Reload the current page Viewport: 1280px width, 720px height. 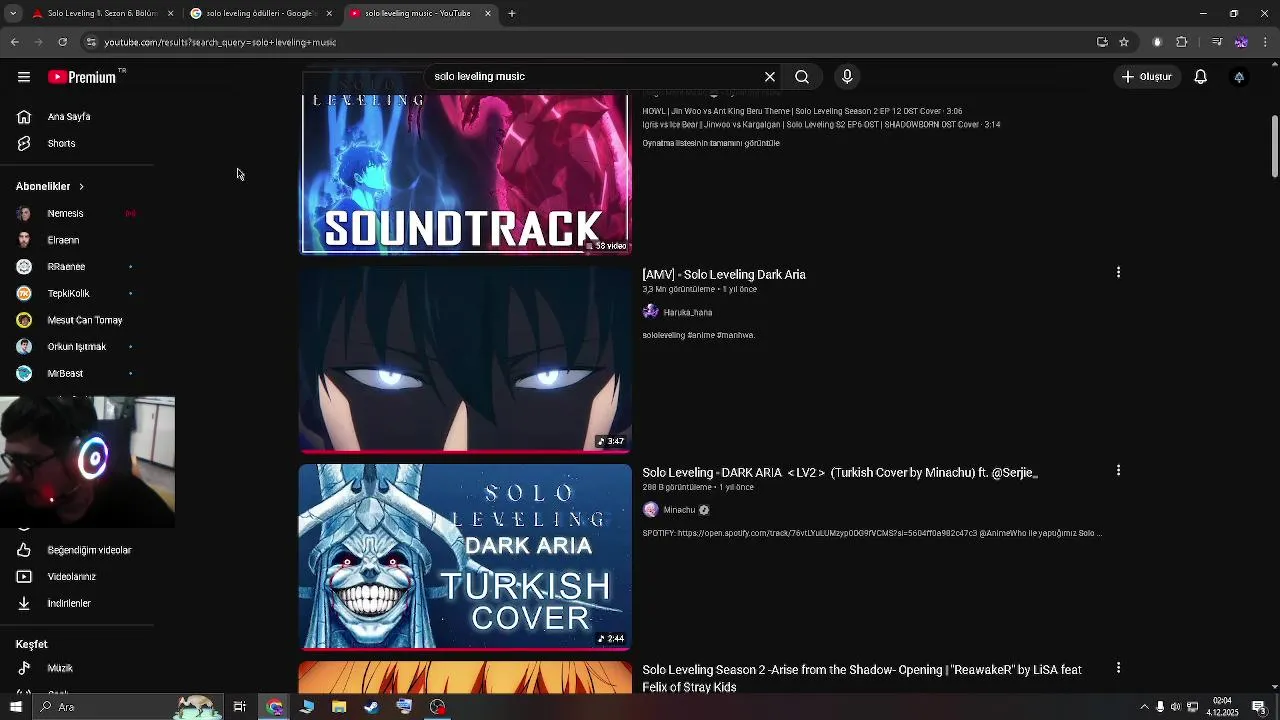[62, 42]
